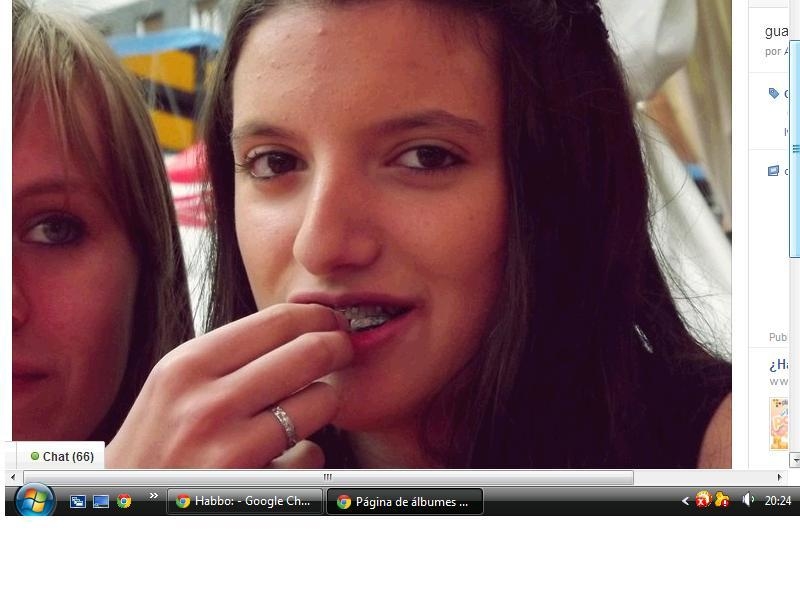Open the red security shield tray icon
Viewport: 800px width, 600px height.
point(703,500)
